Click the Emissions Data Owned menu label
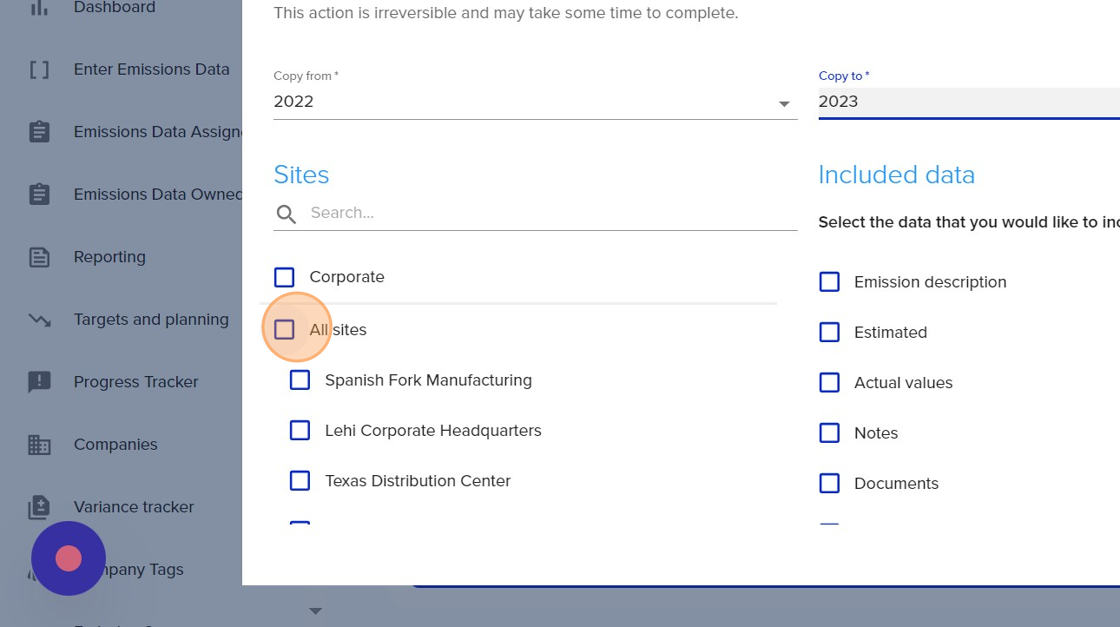The width and height of the screenshot is (1120, 627). 158,194
